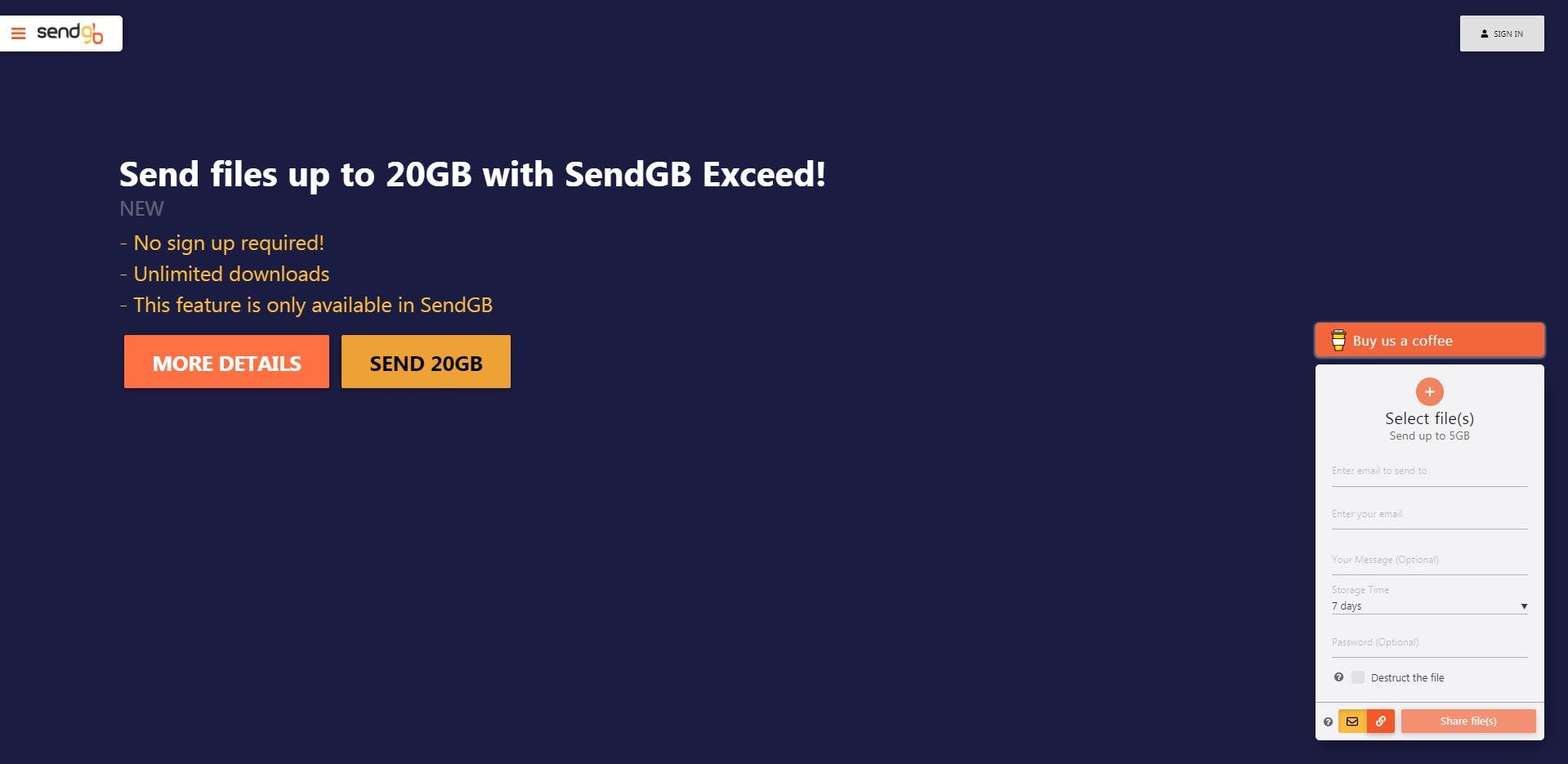The width and height of the screenshot is (1568, 764).
Task: Click the MORE DETAILS button
Action: click(226, 362)
